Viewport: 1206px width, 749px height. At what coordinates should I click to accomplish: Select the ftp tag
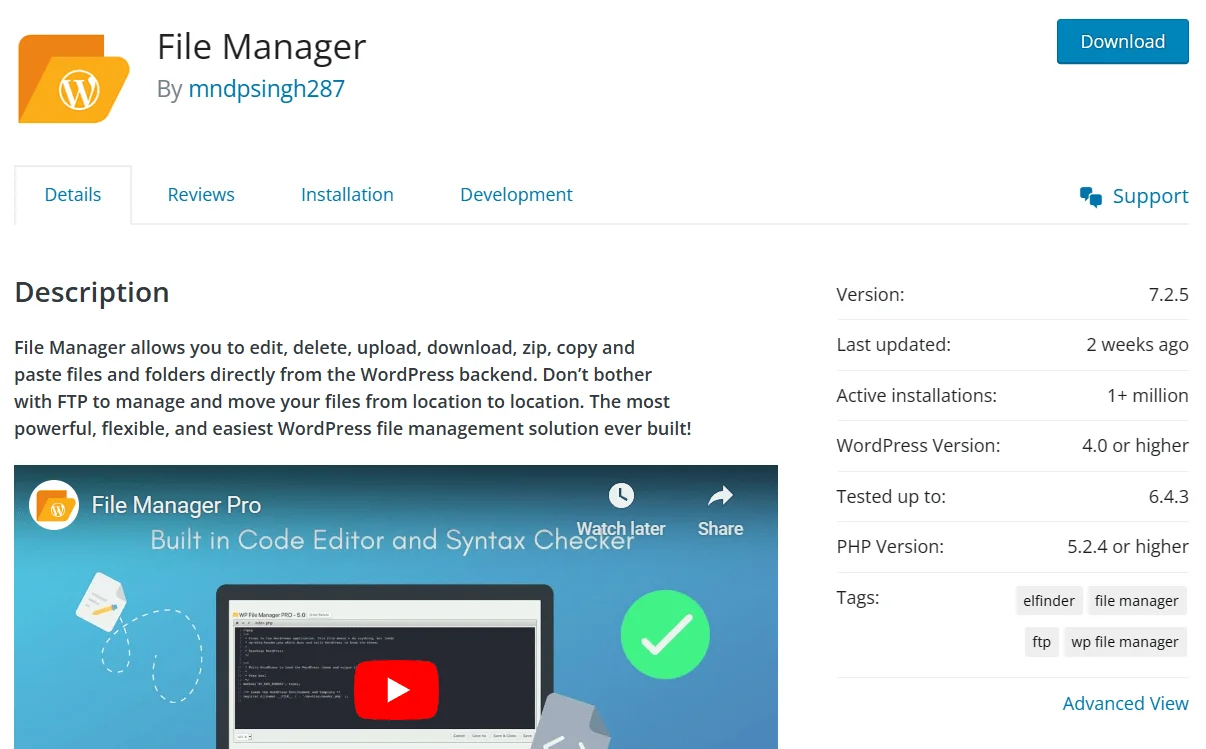[1042, 642]
